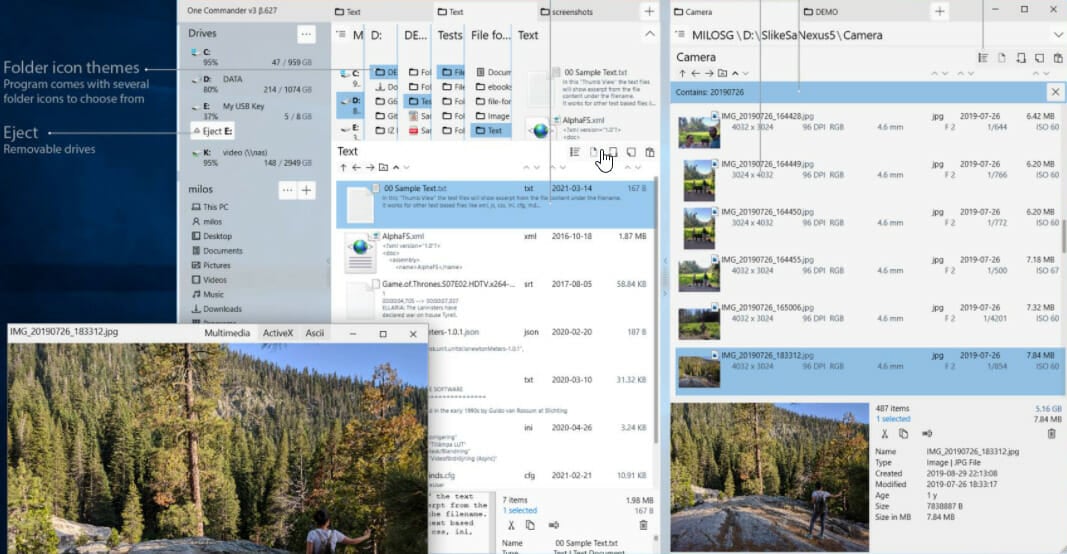Copy the selected file in Camera pane

click(x=903, y=434)
